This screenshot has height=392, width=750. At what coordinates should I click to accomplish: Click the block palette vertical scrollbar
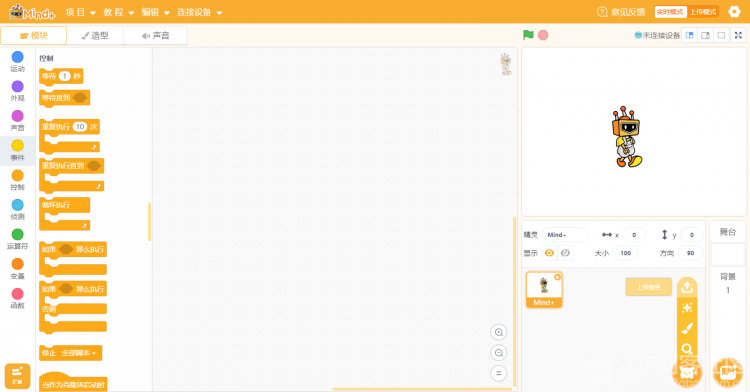149,222
